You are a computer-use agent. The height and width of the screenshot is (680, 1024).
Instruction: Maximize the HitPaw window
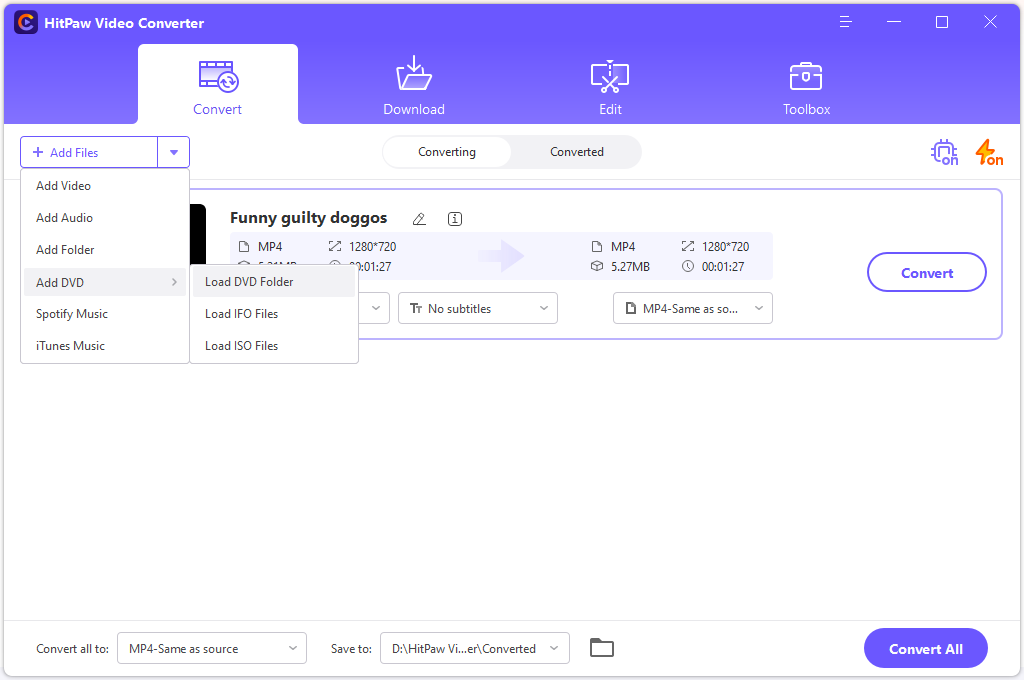pos(942,22)
